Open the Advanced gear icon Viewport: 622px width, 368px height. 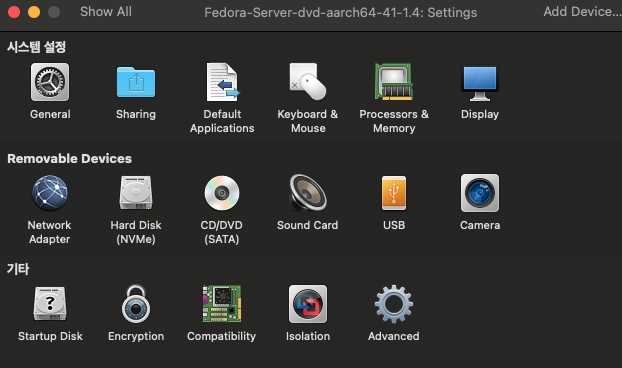(394, 304)
